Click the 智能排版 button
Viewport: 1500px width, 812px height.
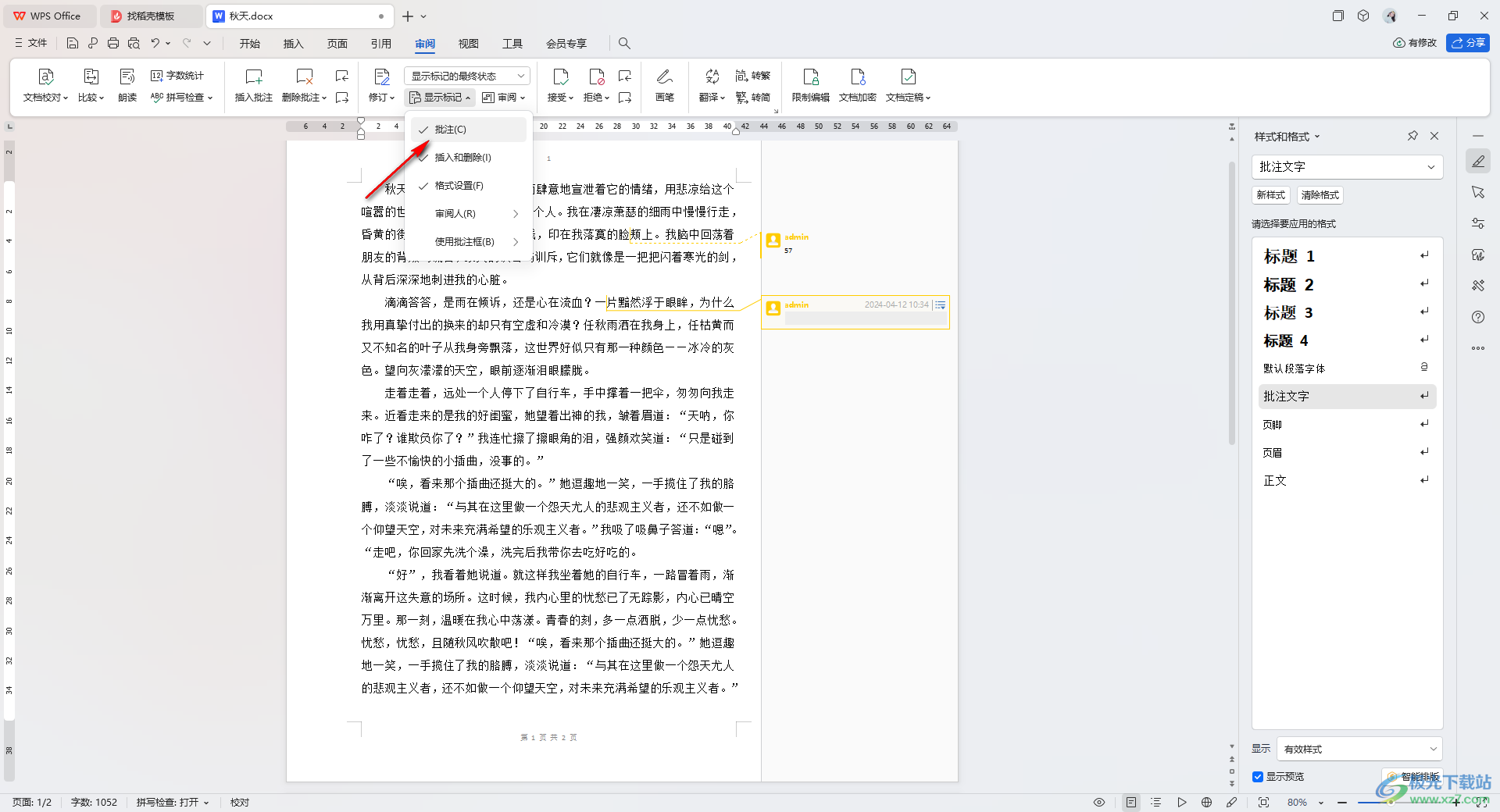1414,777
